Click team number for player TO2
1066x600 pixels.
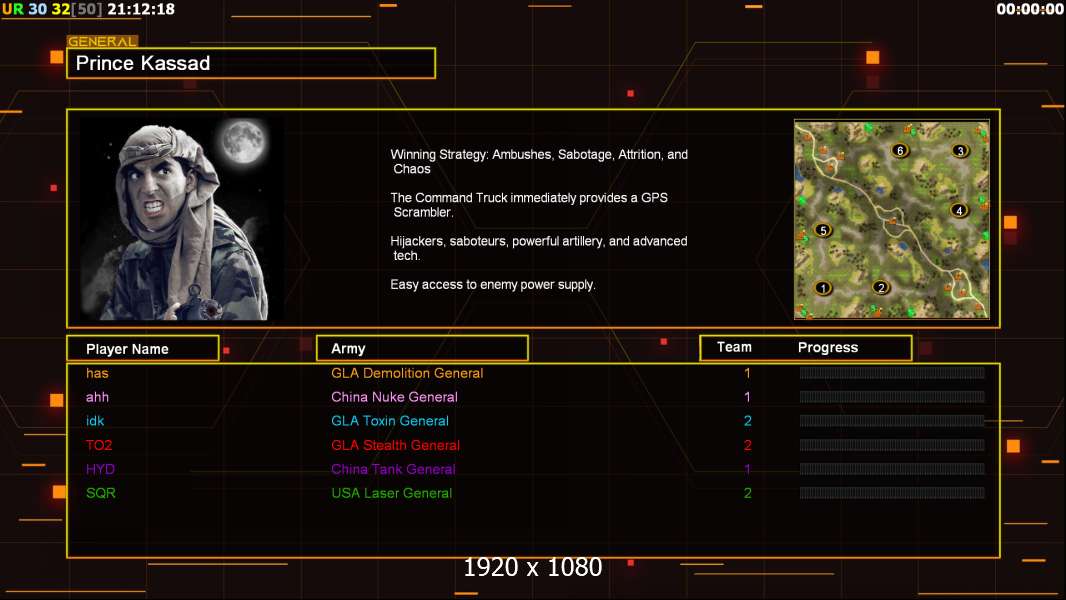point(747,445)
